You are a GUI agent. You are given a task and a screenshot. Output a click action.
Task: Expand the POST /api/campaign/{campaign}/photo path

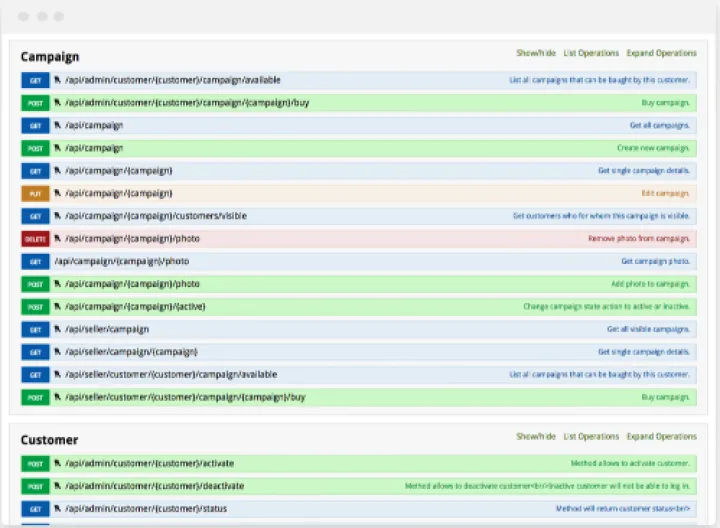(x=132, y=284)
